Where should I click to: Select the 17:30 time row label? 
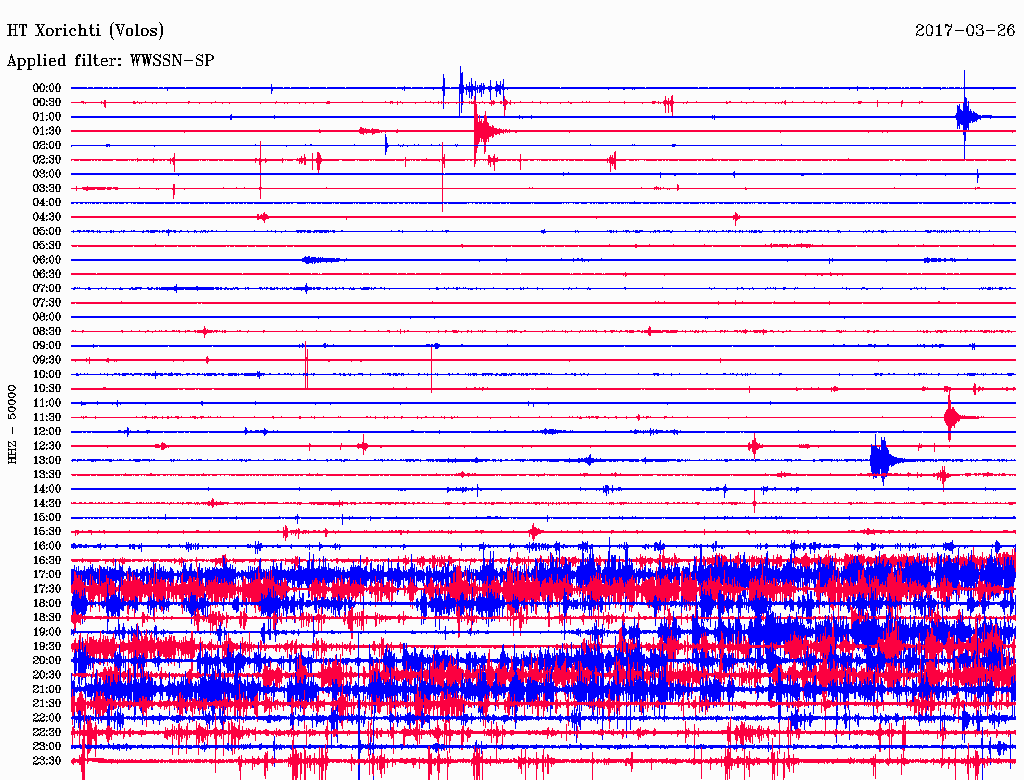click(47, 589)
